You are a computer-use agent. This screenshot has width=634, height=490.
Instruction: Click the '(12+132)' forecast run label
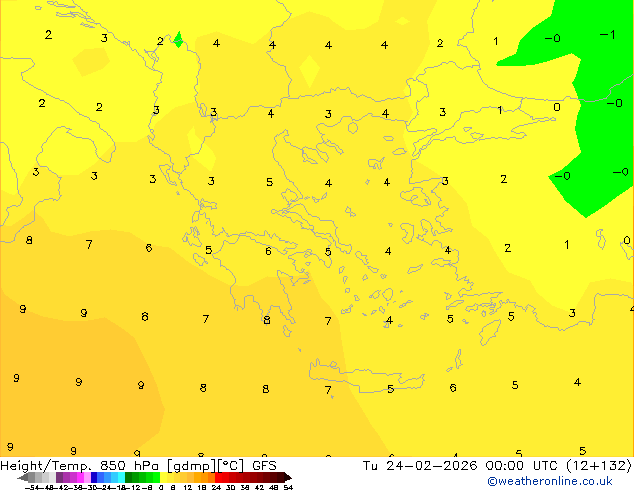click(599, 466)
